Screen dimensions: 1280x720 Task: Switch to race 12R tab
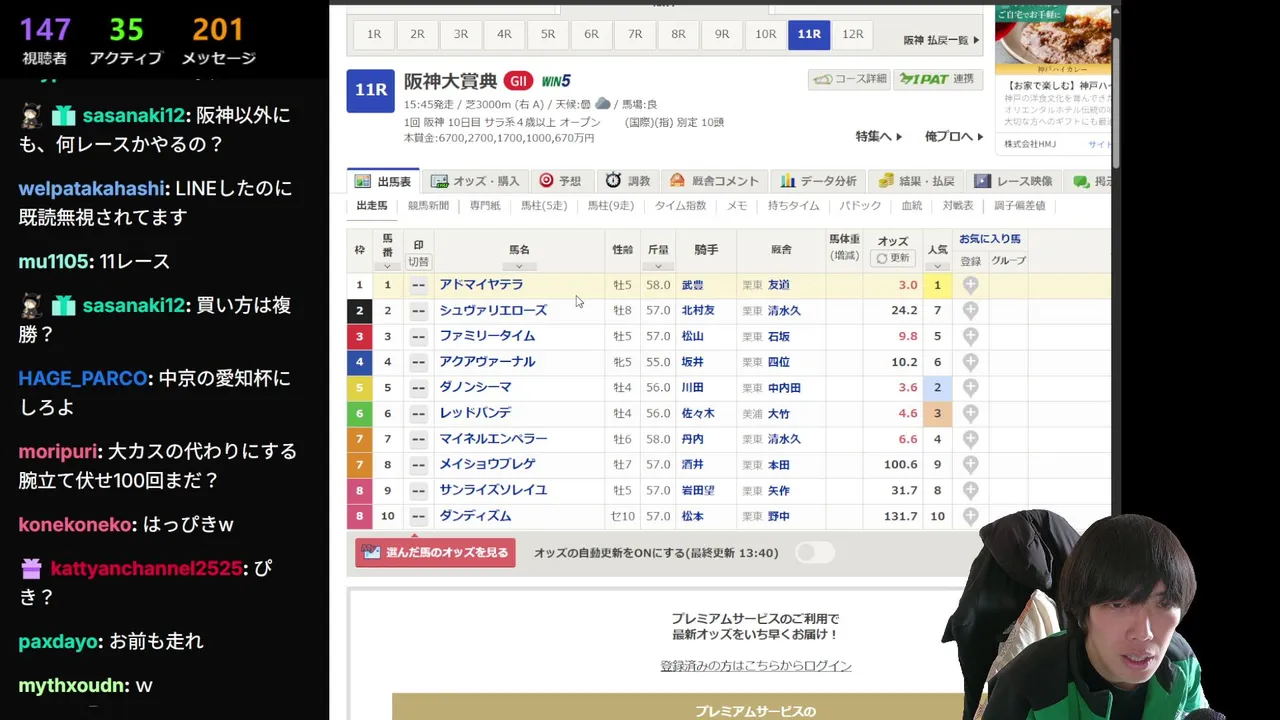point(852,34)
